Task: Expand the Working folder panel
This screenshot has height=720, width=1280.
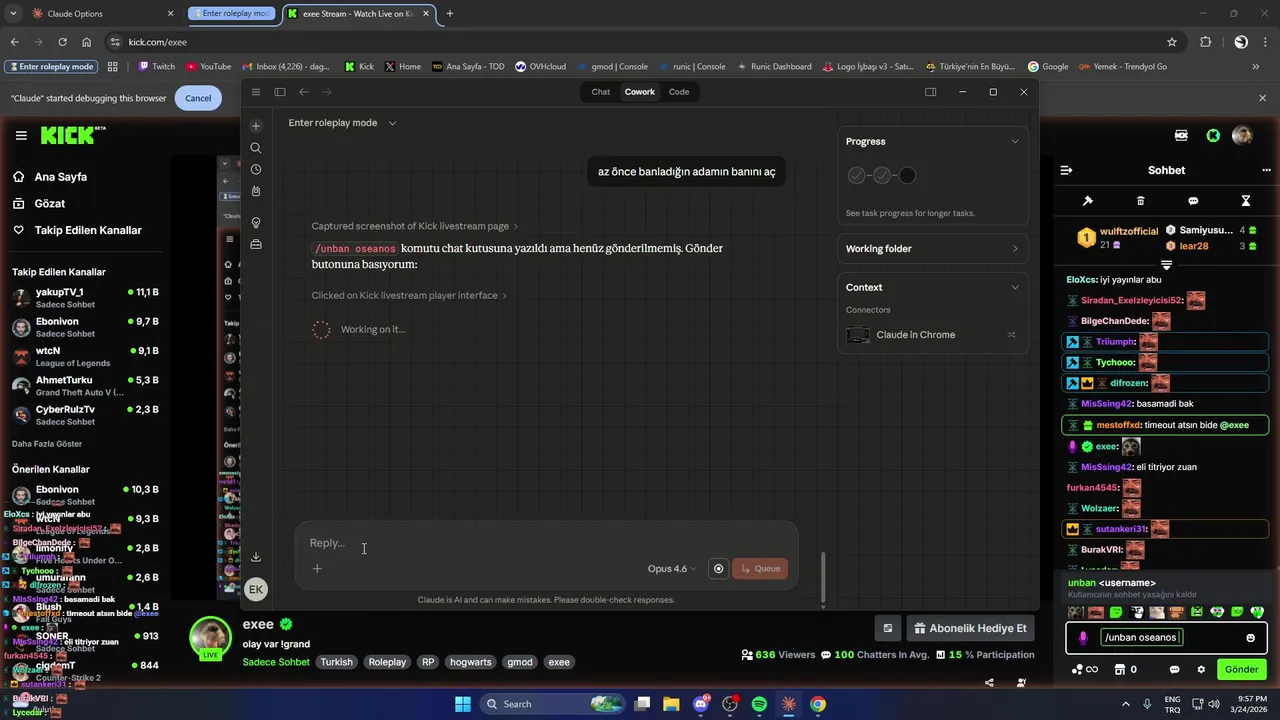Action: coord(1015,249)
